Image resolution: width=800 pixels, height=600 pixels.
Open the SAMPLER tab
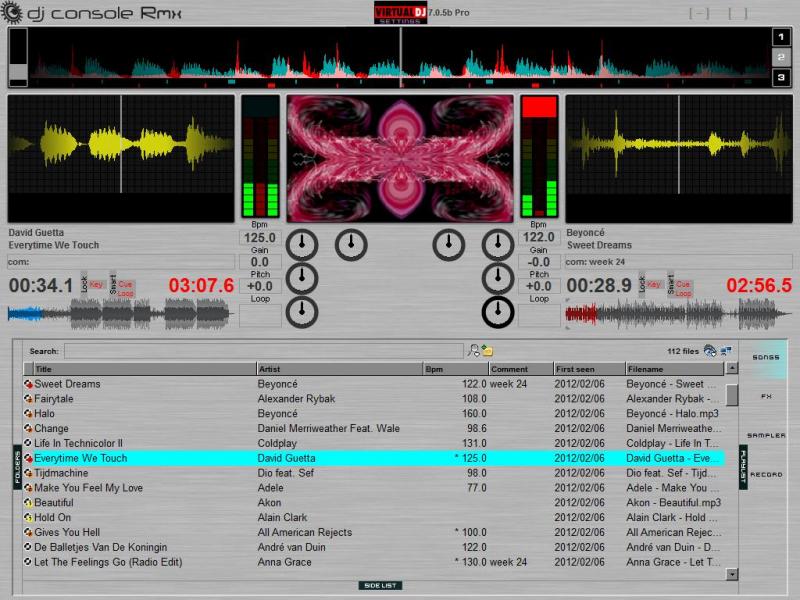coord(766,435)
